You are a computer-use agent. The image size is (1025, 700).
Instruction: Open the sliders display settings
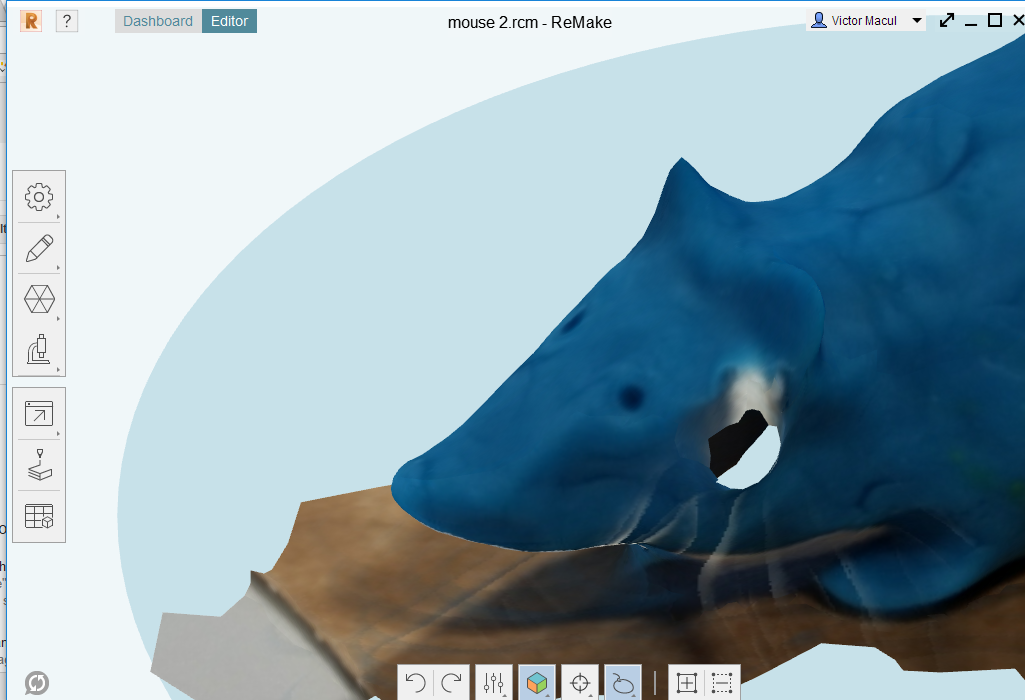pyautogui.click(x=494, y=683)
